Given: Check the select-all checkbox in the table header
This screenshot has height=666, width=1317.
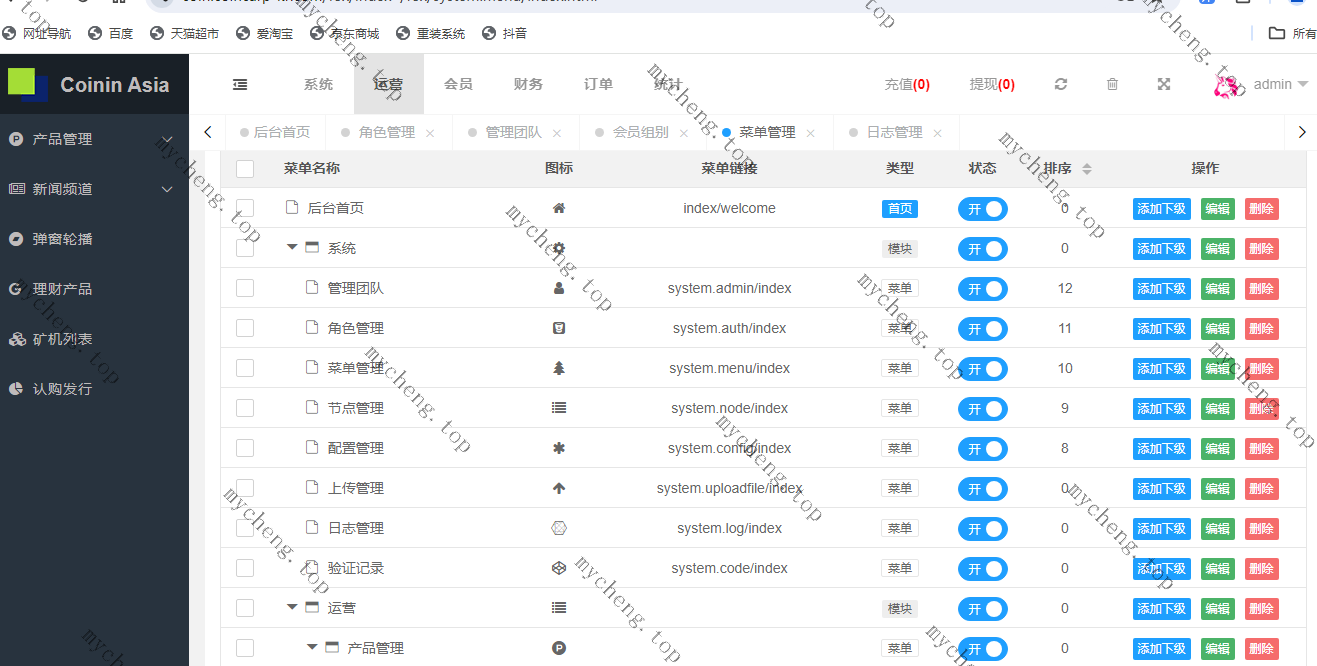Looking at the screenshot, I should [245, 168].
